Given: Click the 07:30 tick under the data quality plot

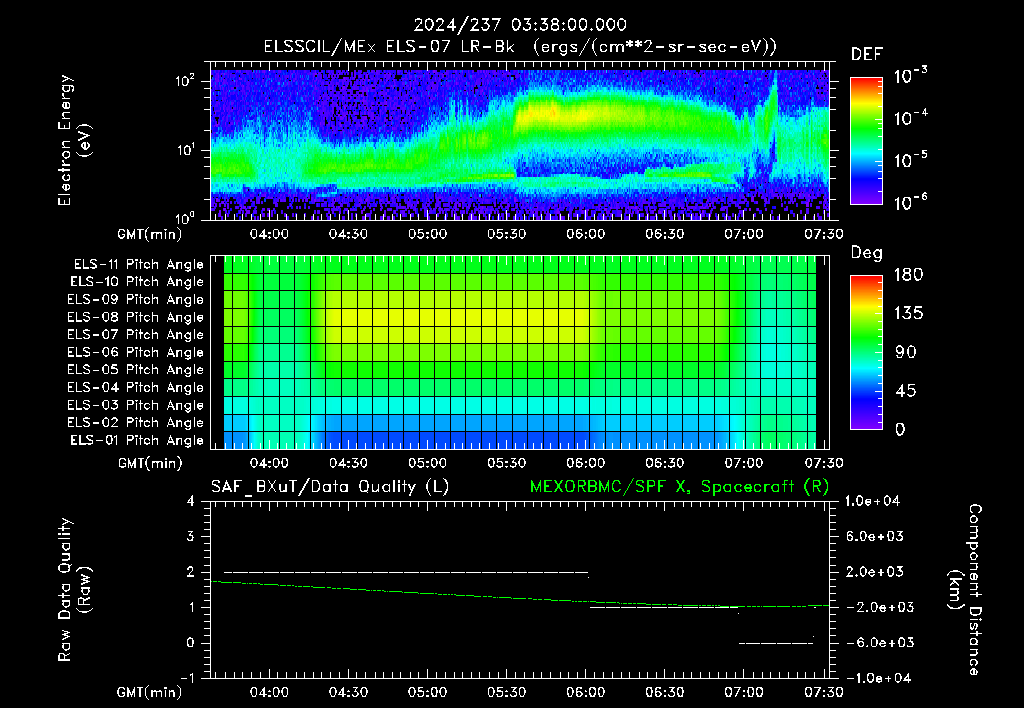Looking at the screenshot, I should [x=824, y=692].
